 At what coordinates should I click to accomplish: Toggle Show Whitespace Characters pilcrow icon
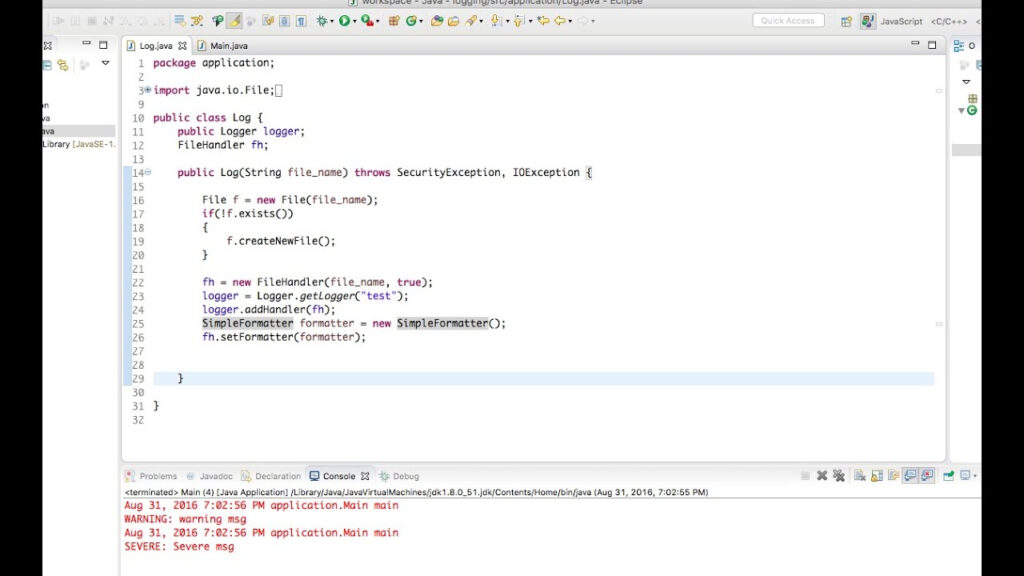(301, 21)
